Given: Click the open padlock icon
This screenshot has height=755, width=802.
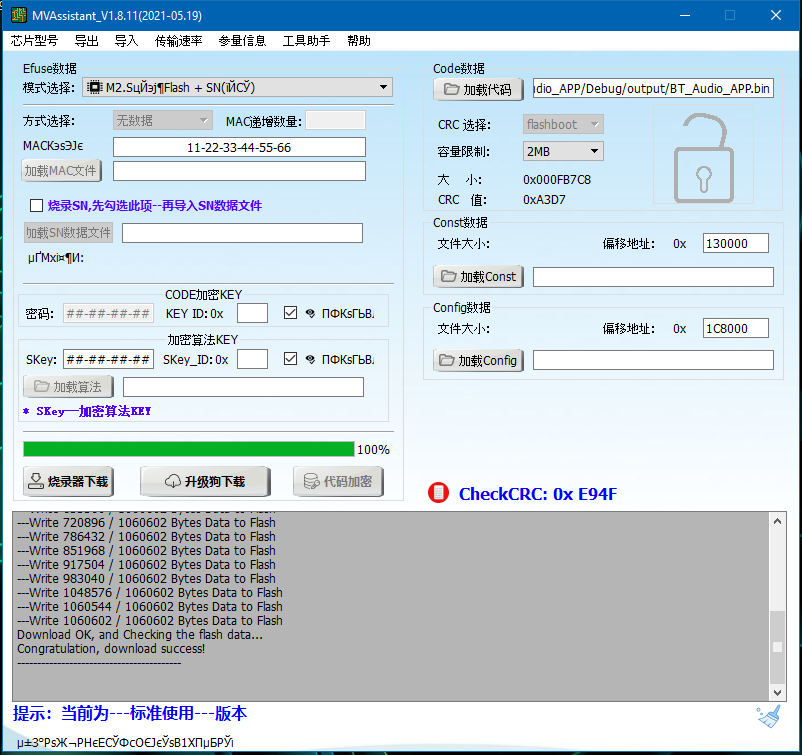Looking at the screenshot, I should (x=704, y=159).
